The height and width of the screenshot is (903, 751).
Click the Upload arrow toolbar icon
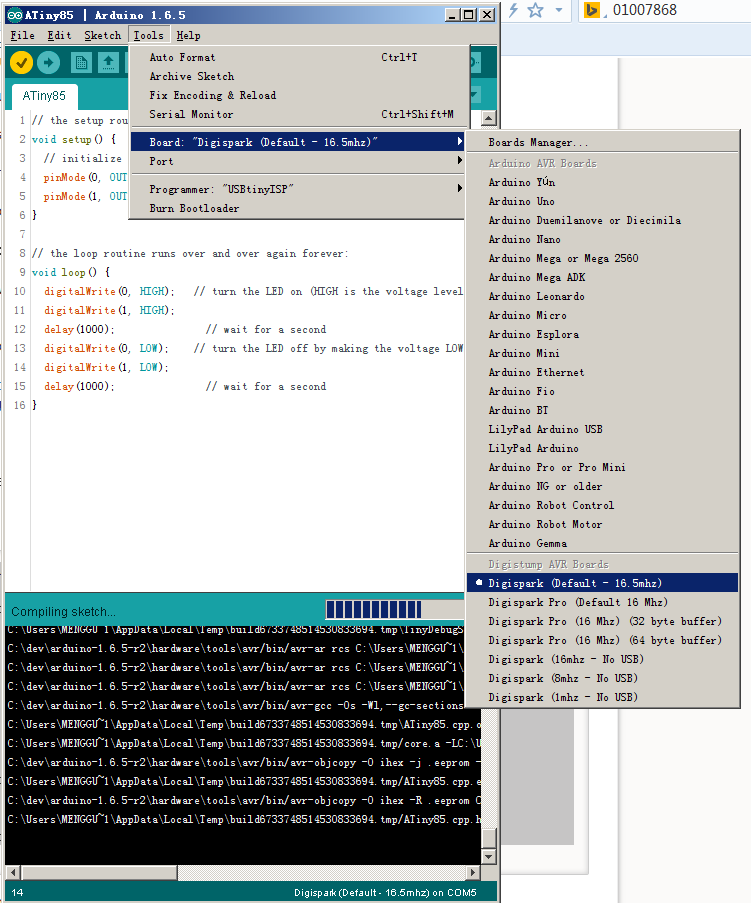point(48,62)
